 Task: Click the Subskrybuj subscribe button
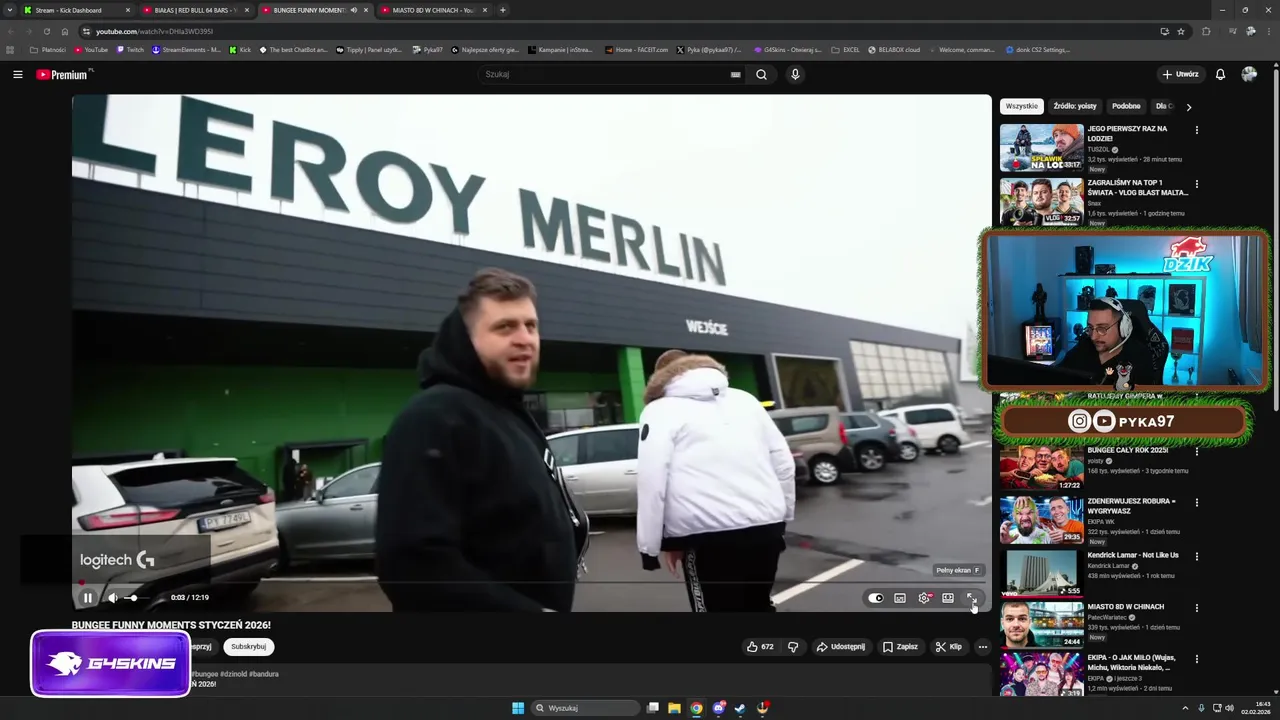pyautogui.click(x=248, y=647)
